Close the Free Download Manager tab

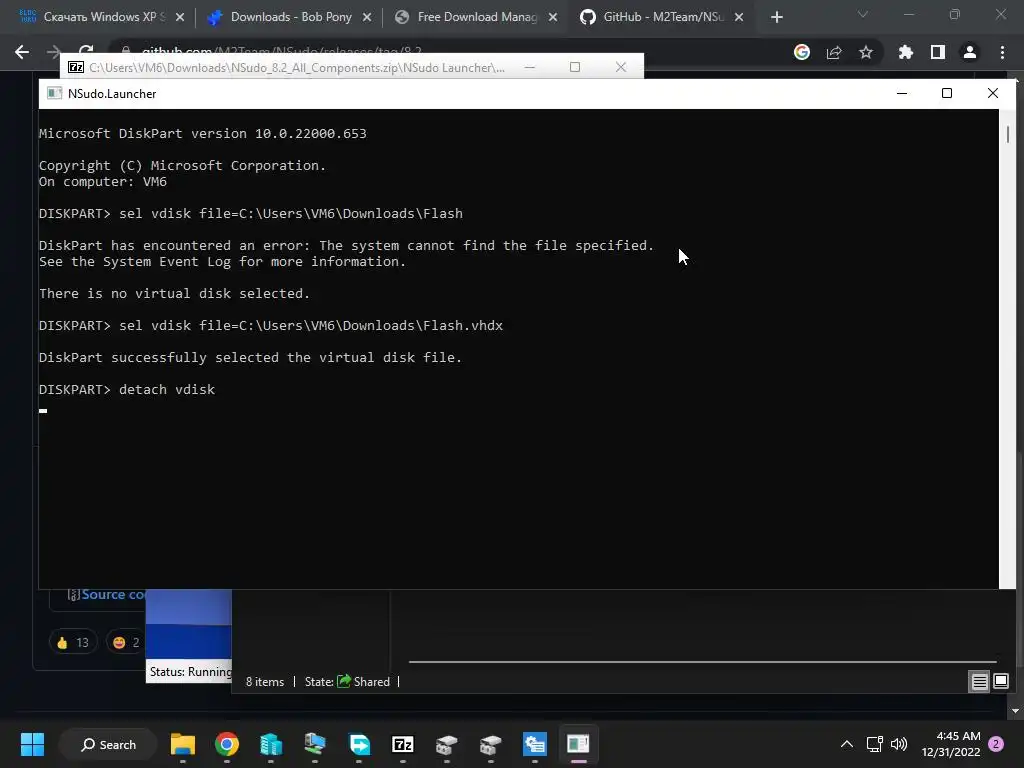553,18
